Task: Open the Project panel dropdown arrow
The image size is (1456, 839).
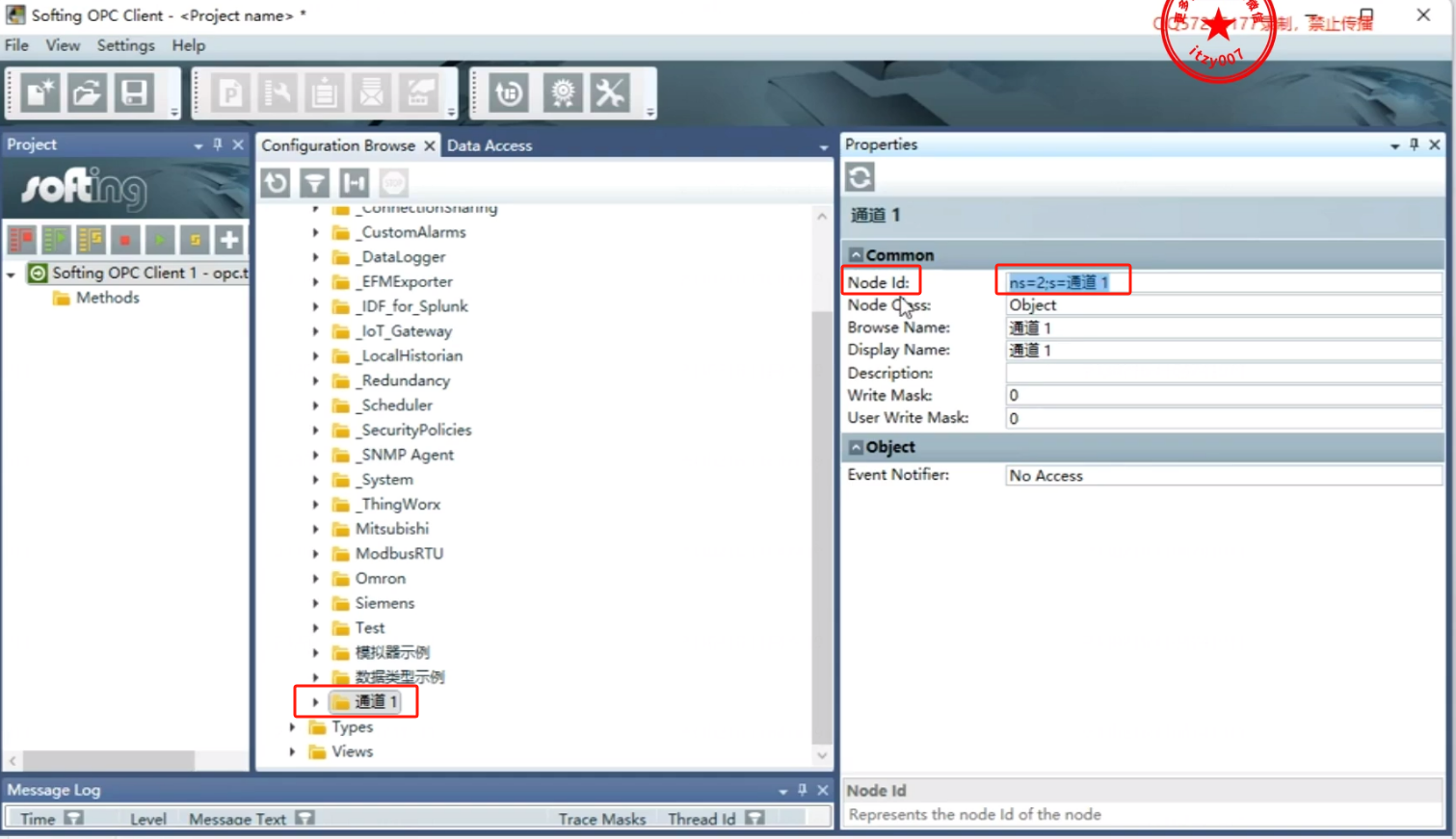Action: tap(199, 145)
